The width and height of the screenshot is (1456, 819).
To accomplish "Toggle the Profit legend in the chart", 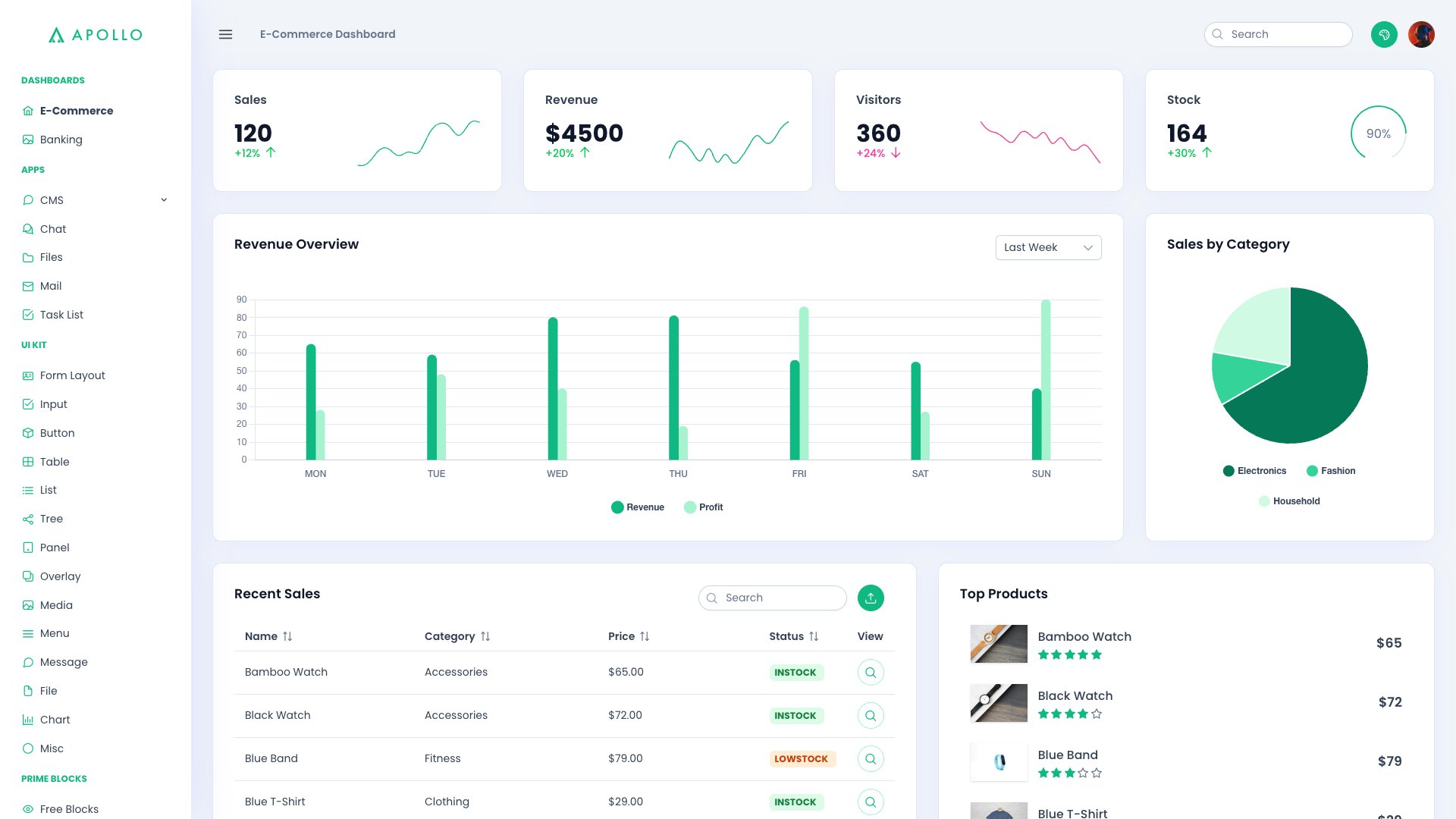I will click(703, 507).
